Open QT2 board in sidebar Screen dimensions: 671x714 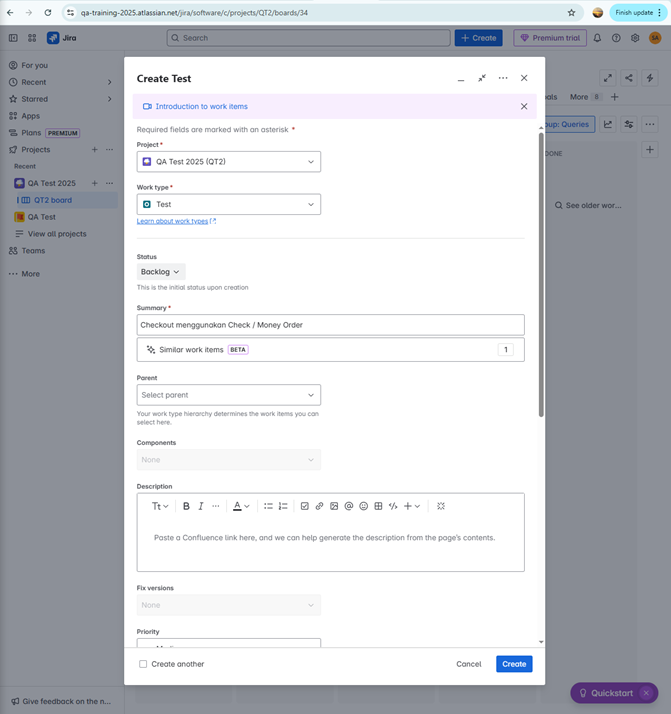[53, 200]
